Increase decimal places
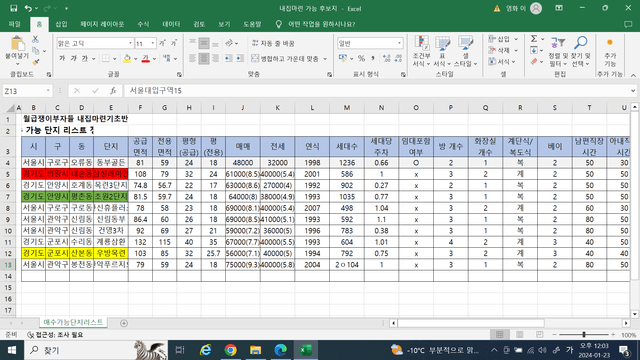The image size is (640, 360). click(x=387, y=59)
